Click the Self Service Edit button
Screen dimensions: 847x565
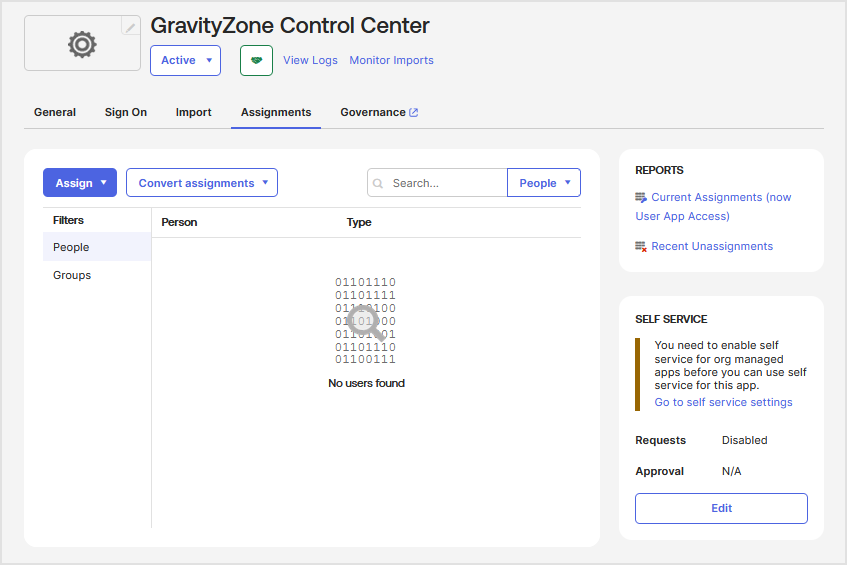click(x=721, y=508)
